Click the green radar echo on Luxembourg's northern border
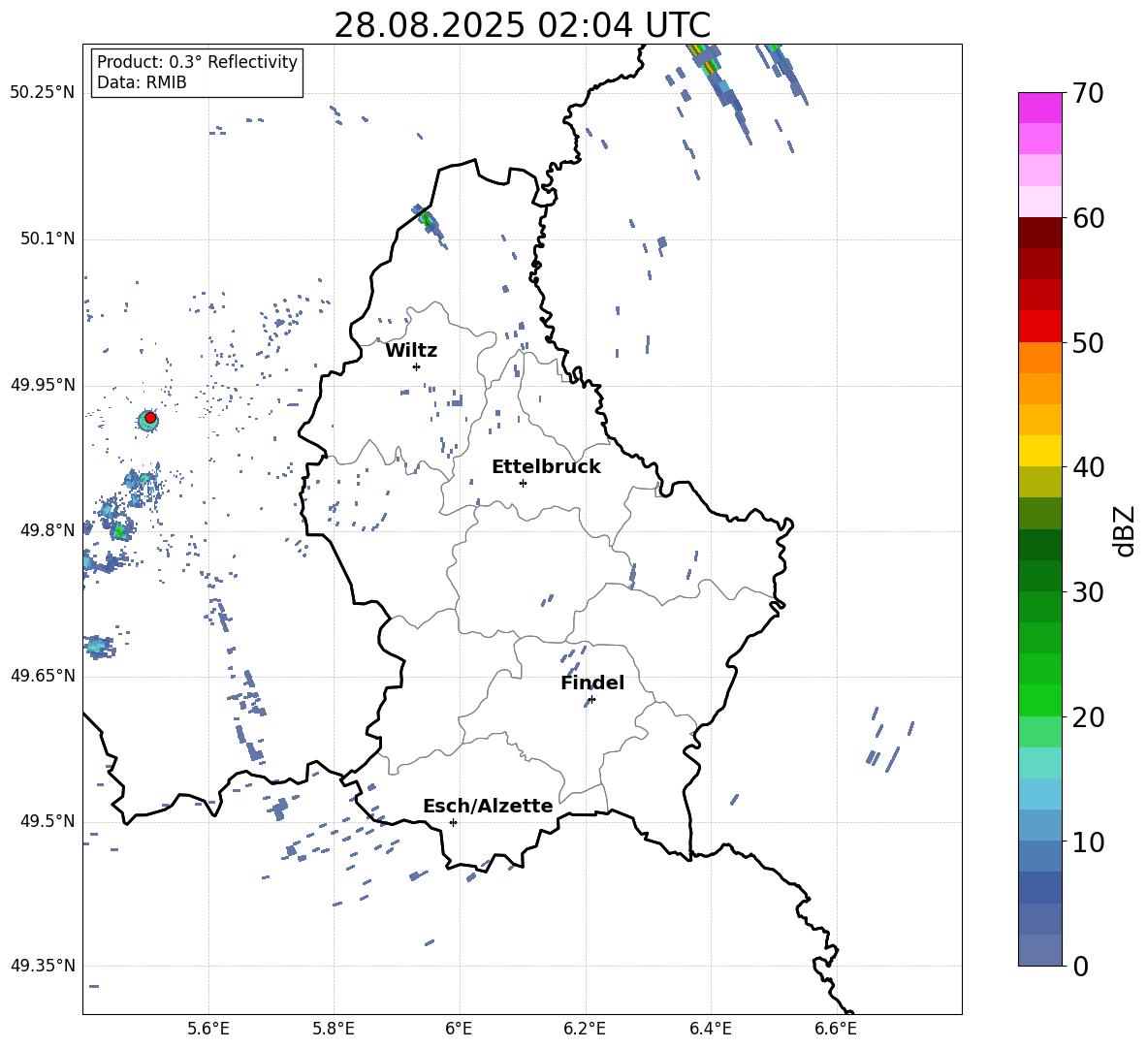 (427, 219)
